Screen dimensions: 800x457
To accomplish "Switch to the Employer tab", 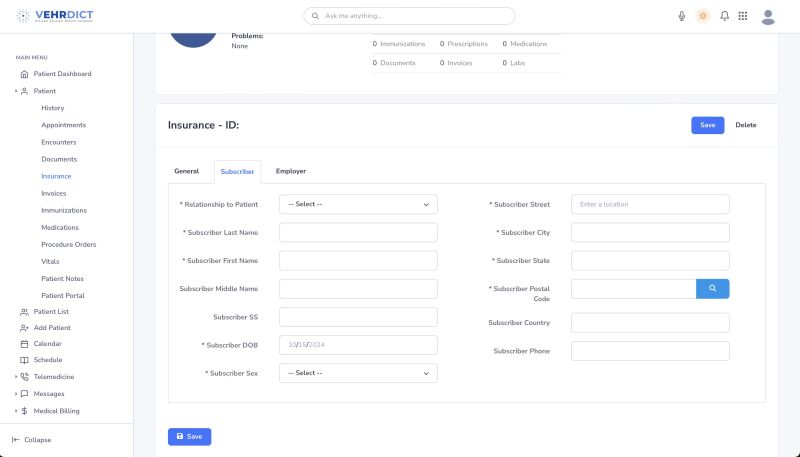I will tap(290, 171).
